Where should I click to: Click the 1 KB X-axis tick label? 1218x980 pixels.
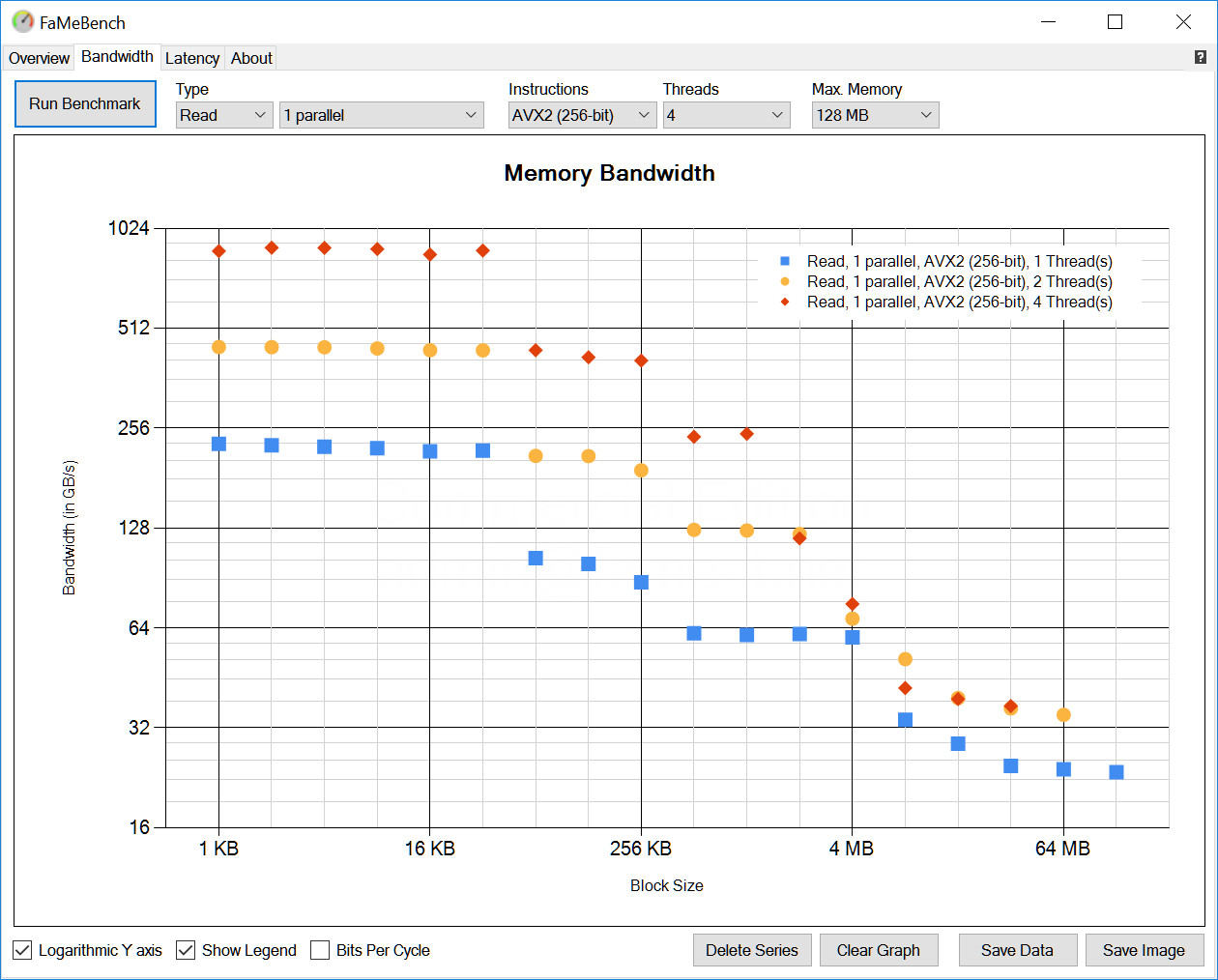218,849
